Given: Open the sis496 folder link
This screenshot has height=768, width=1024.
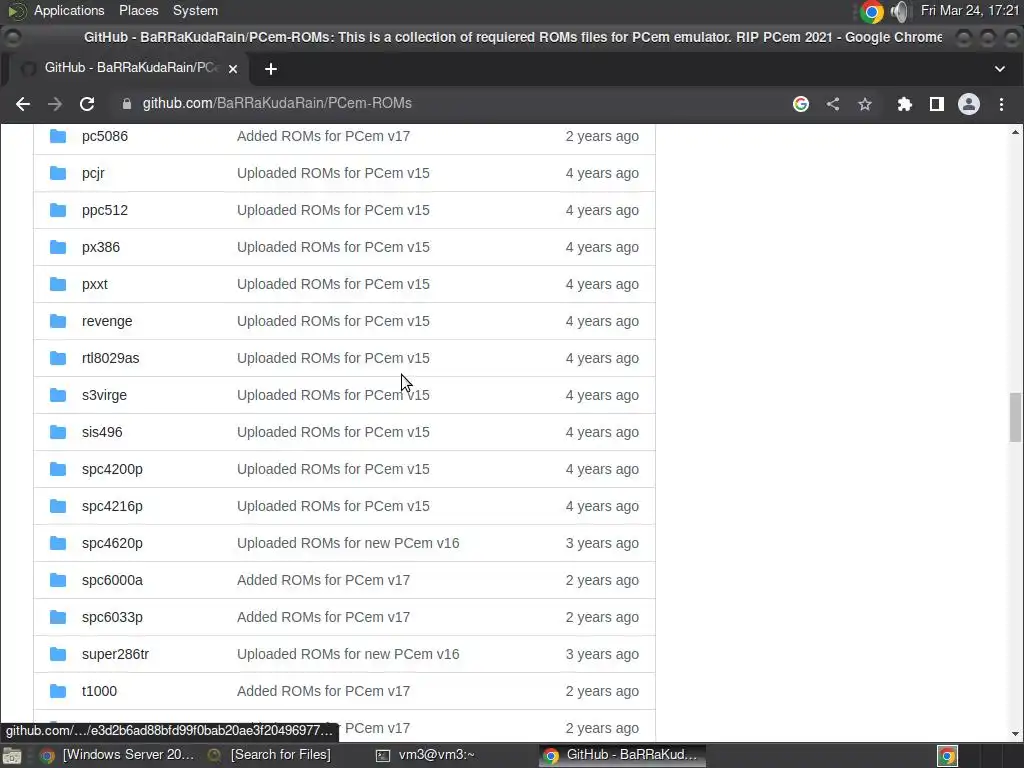Looking at the screenshot, I should click(102, 432).
